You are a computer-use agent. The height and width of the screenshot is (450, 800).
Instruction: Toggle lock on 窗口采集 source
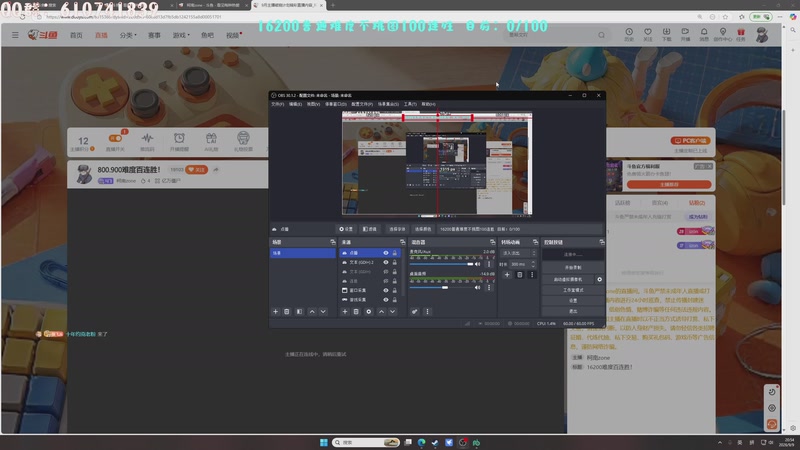pos(394,290)
